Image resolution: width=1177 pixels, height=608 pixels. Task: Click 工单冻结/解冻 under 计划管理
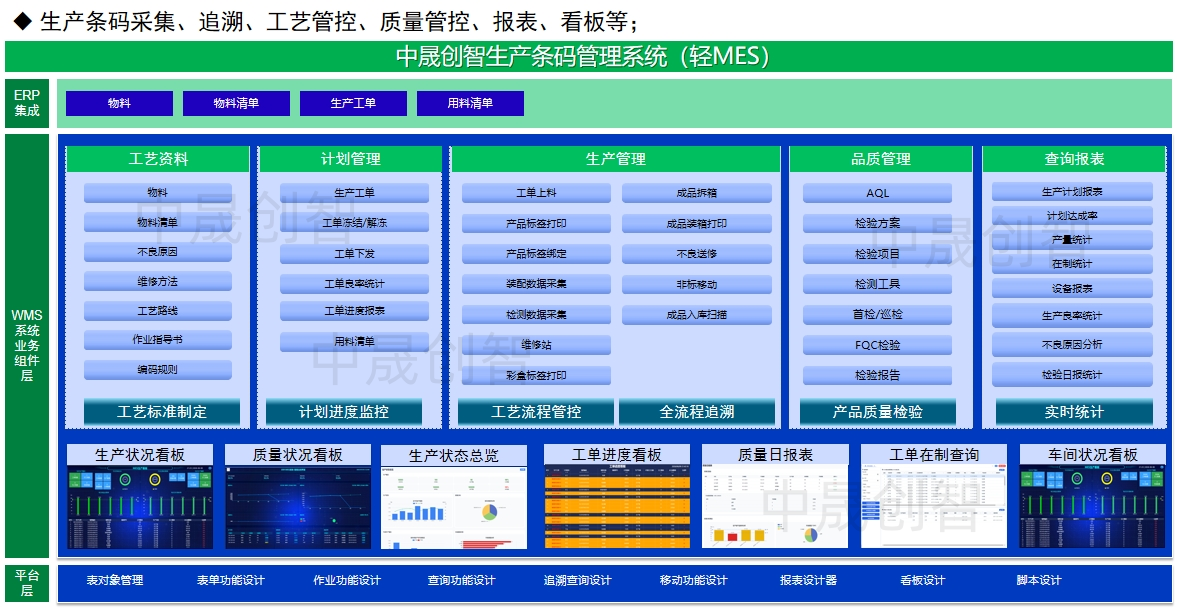coord(354,223)
